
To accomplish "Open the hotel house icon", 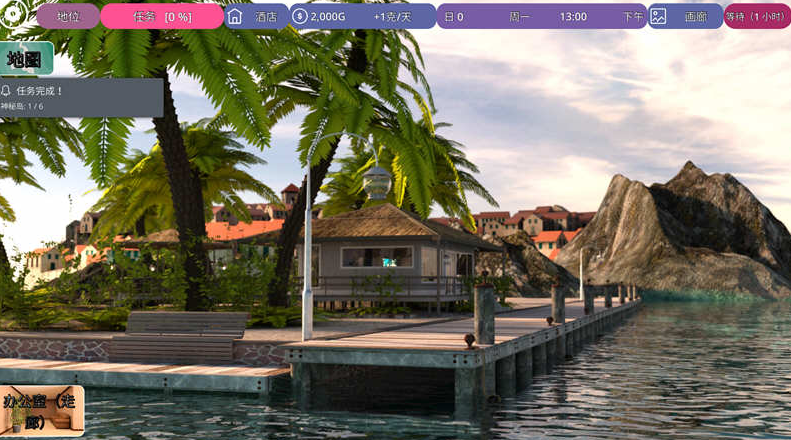I will pos(235,16).
